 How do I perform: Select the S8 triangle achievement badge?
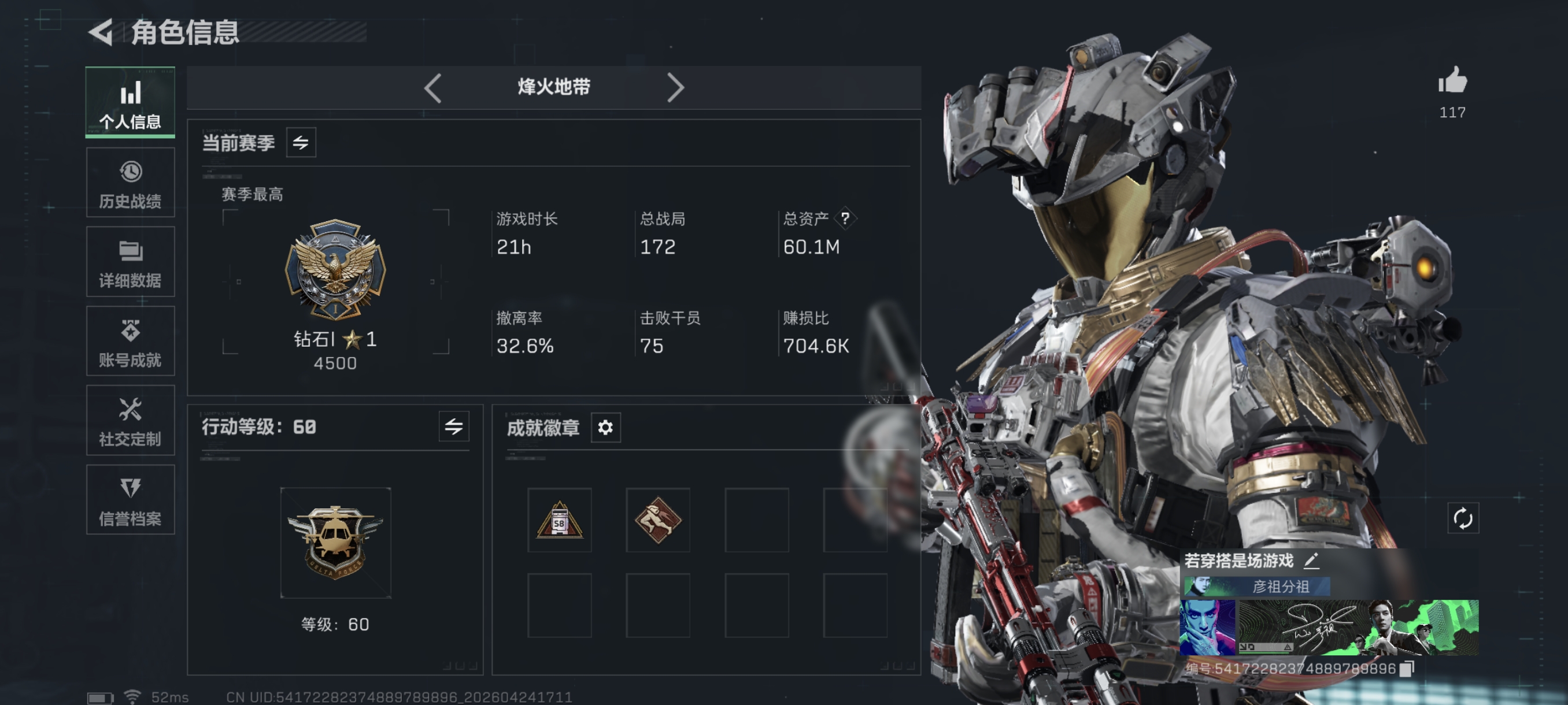coord(560,520)
